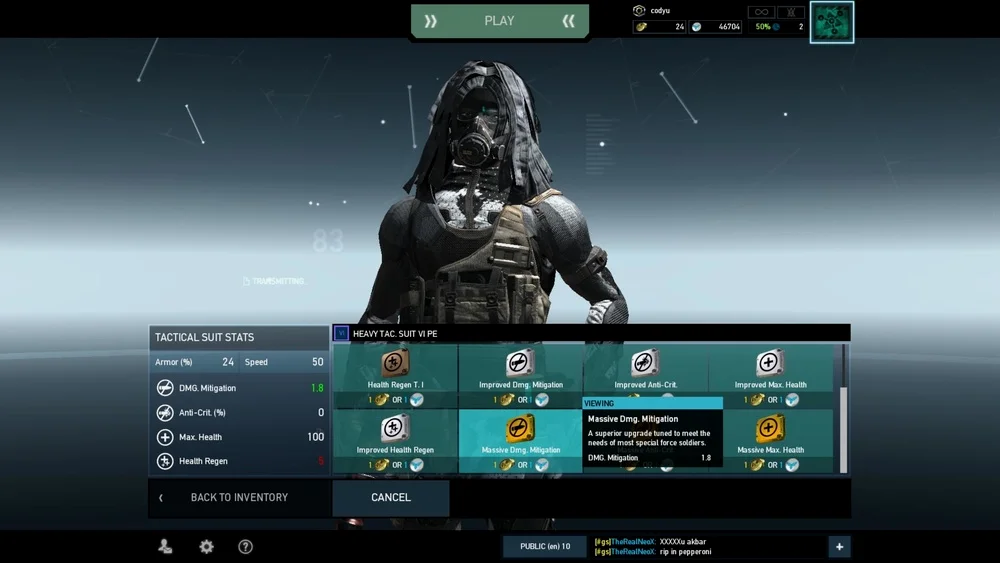Click the Speed value 50
Screen dimensions: 1000x563
[x=318, y=362]
